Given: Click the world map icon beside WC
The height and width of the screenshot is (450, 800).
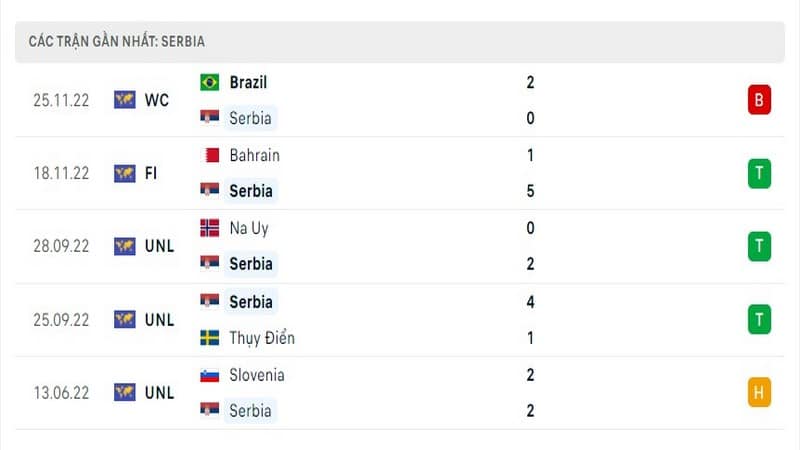Looking at the screenshot, I should [x=124, y=100].
